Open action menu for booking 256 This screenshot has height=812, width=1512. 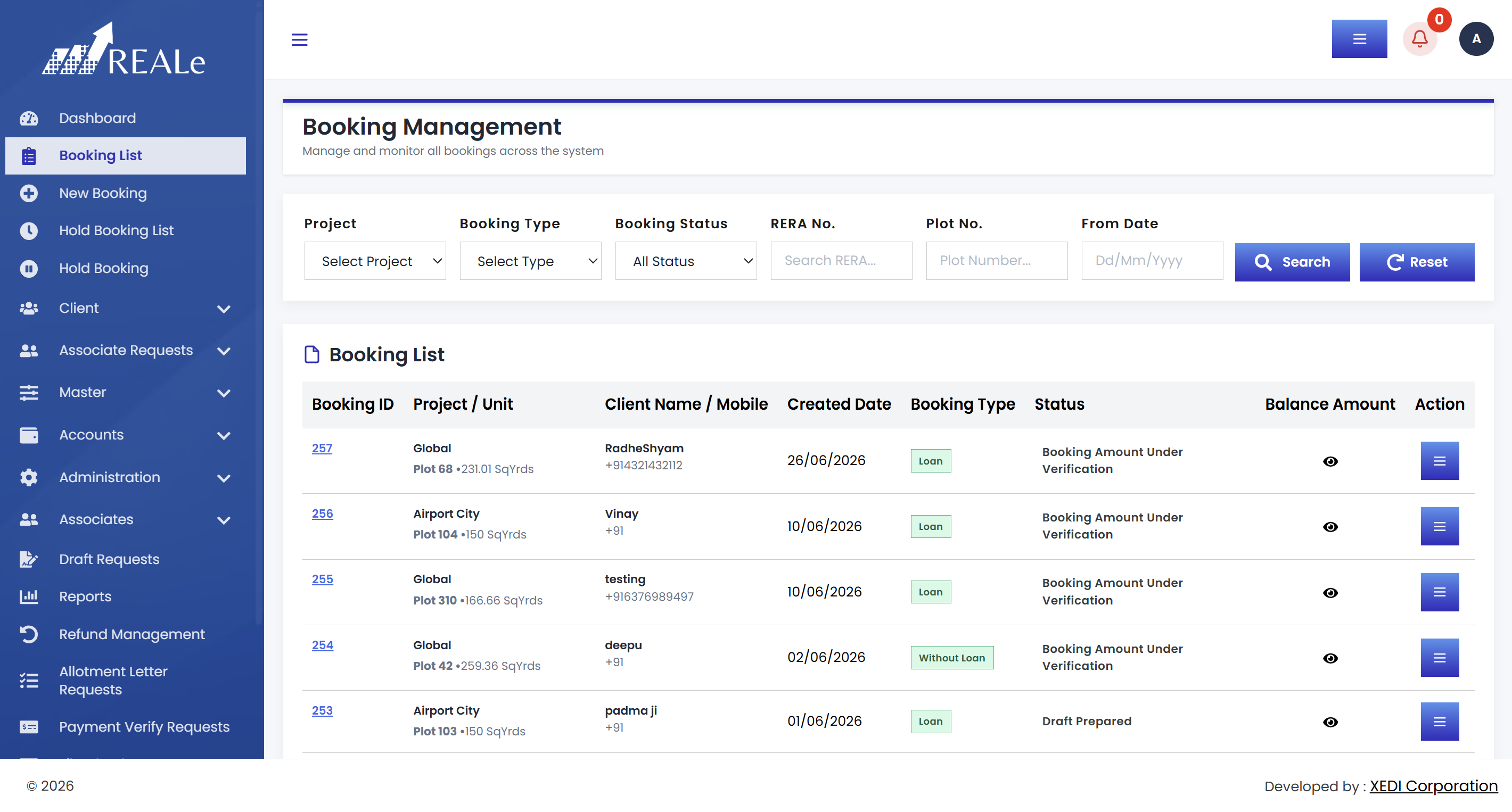point(1439,526)
